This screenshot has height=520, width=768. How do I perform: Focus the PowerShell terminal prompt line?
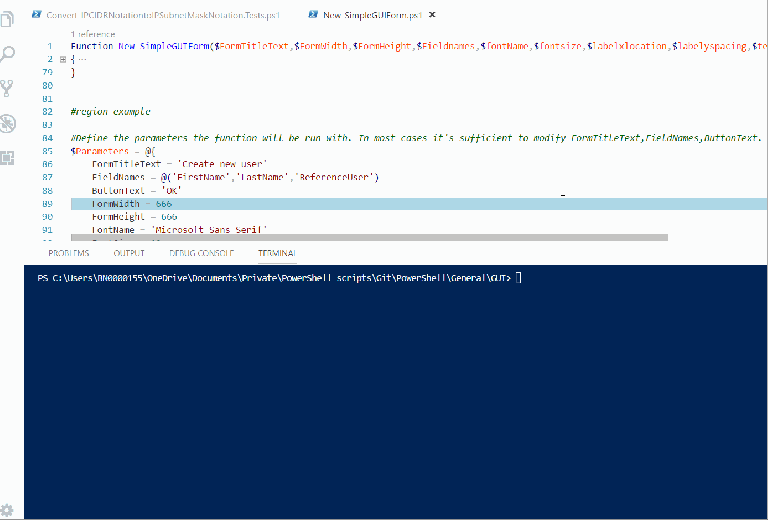coord(279,278)
